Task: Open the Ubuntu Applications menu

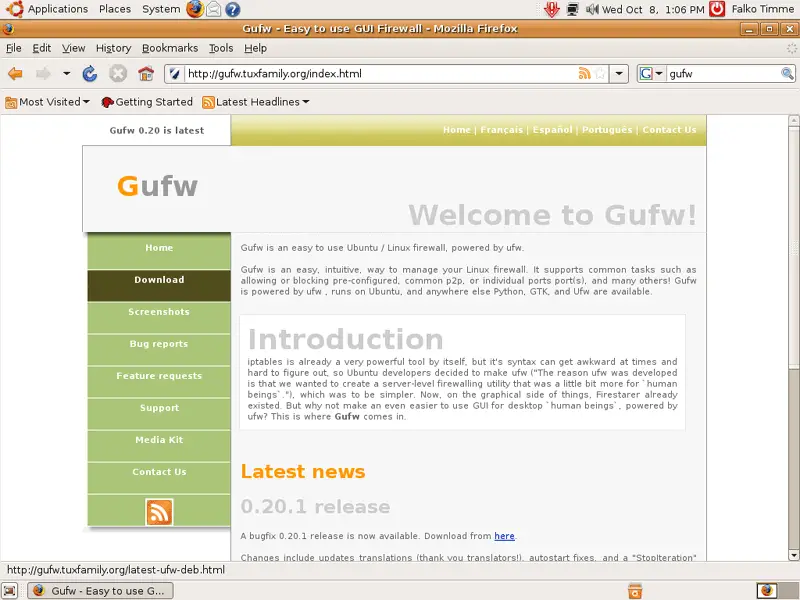Action: 47,9
